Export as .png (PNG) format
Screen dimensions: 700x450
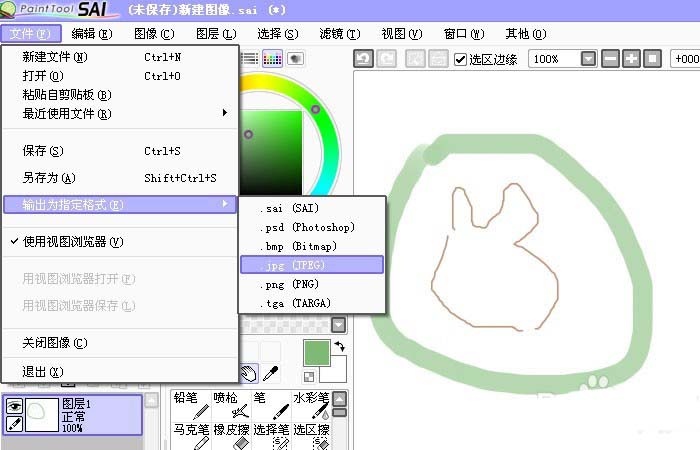[312, 284]
